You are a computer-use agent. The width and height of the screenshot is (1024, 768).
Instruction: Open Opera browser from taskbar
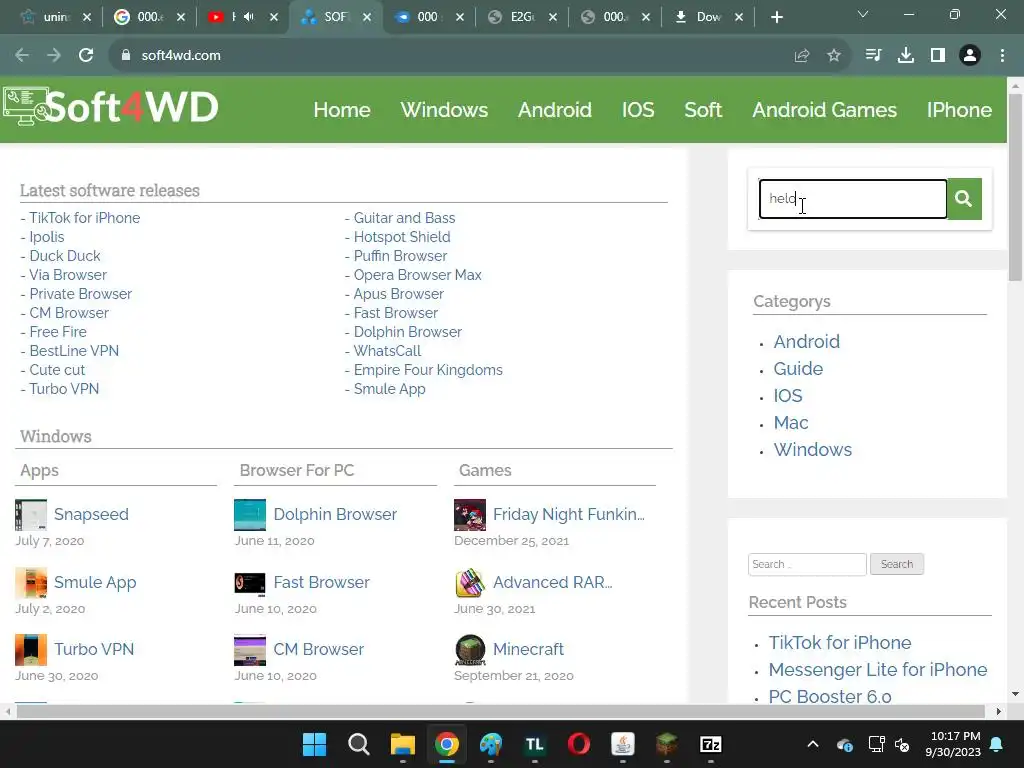(579, 744)
